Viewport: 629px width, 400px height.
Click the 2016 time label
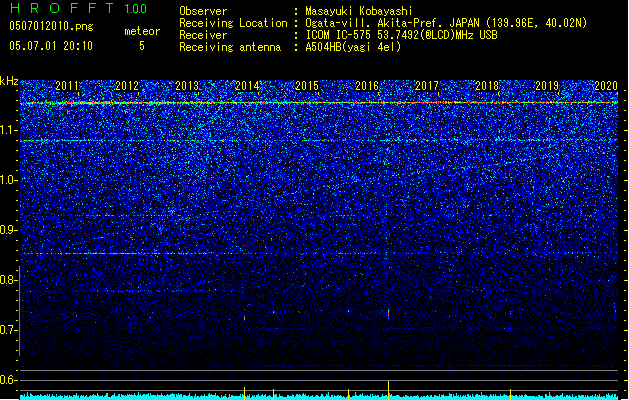367,86
